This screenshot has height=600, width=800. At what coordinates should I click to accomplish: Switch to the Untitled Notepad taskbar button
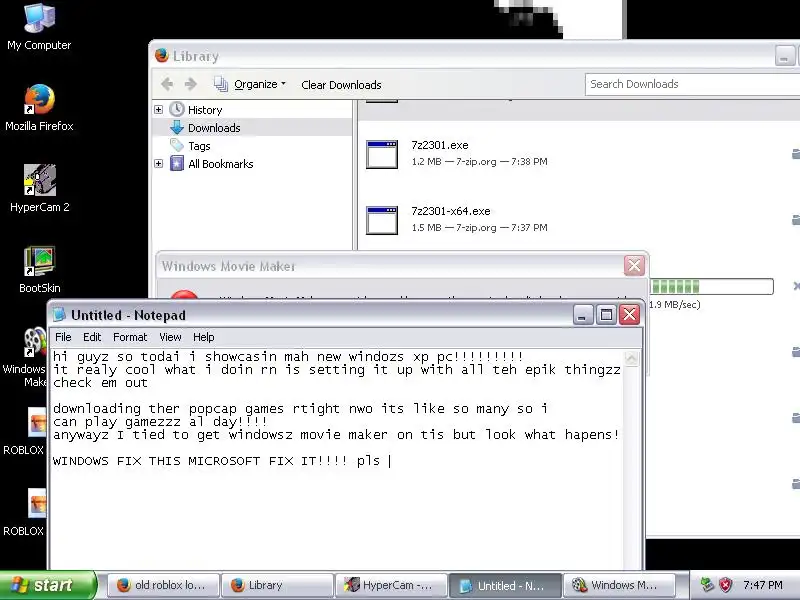coord(506,585)
